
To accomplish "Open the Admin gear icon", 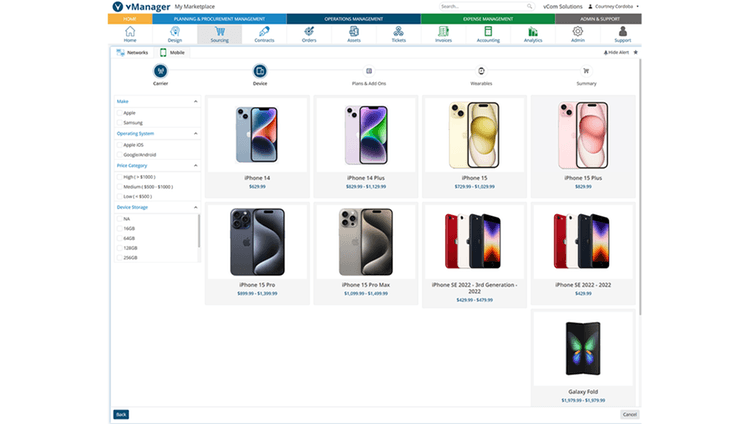I will [578, 32].
